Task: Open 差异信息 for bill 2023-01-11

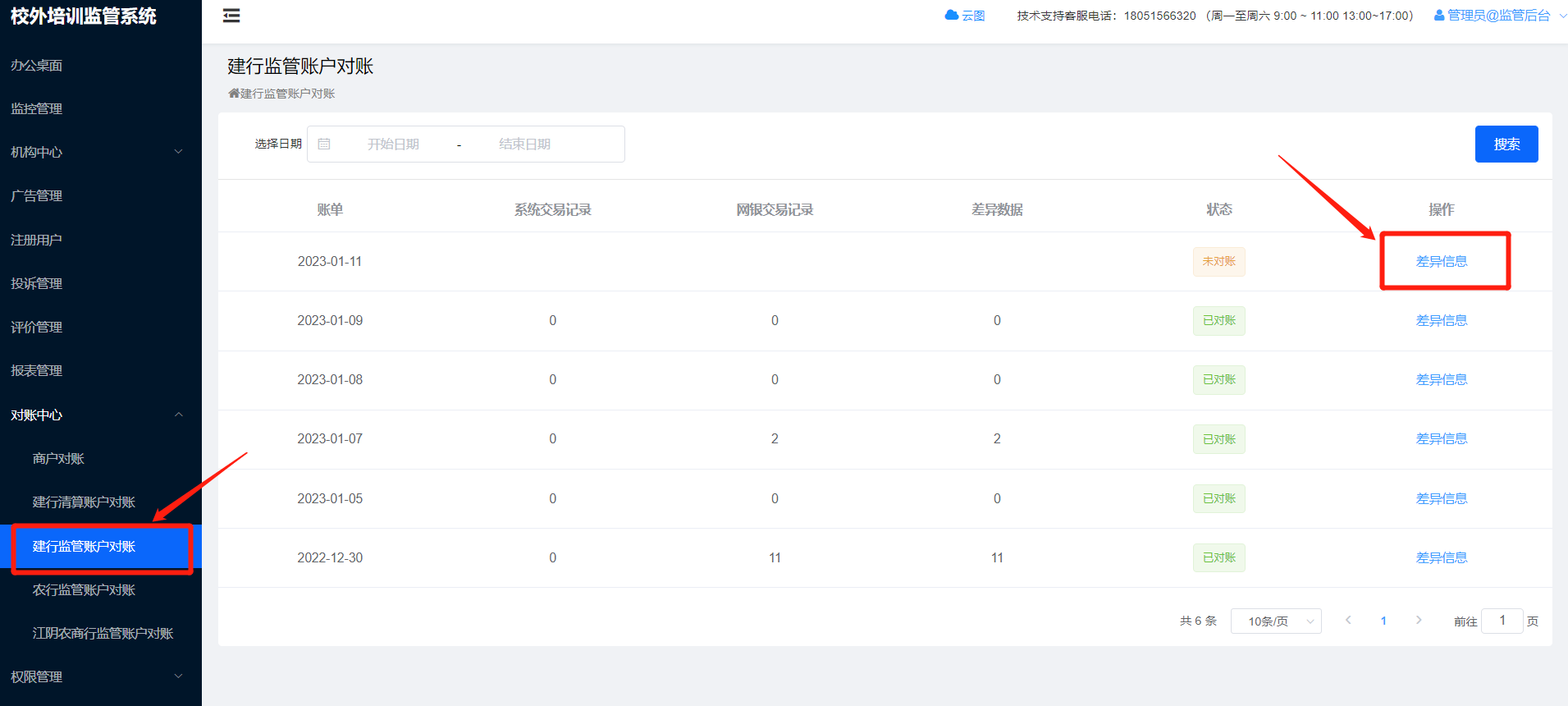Action: pyautogui.click(x=1441, y=261)
